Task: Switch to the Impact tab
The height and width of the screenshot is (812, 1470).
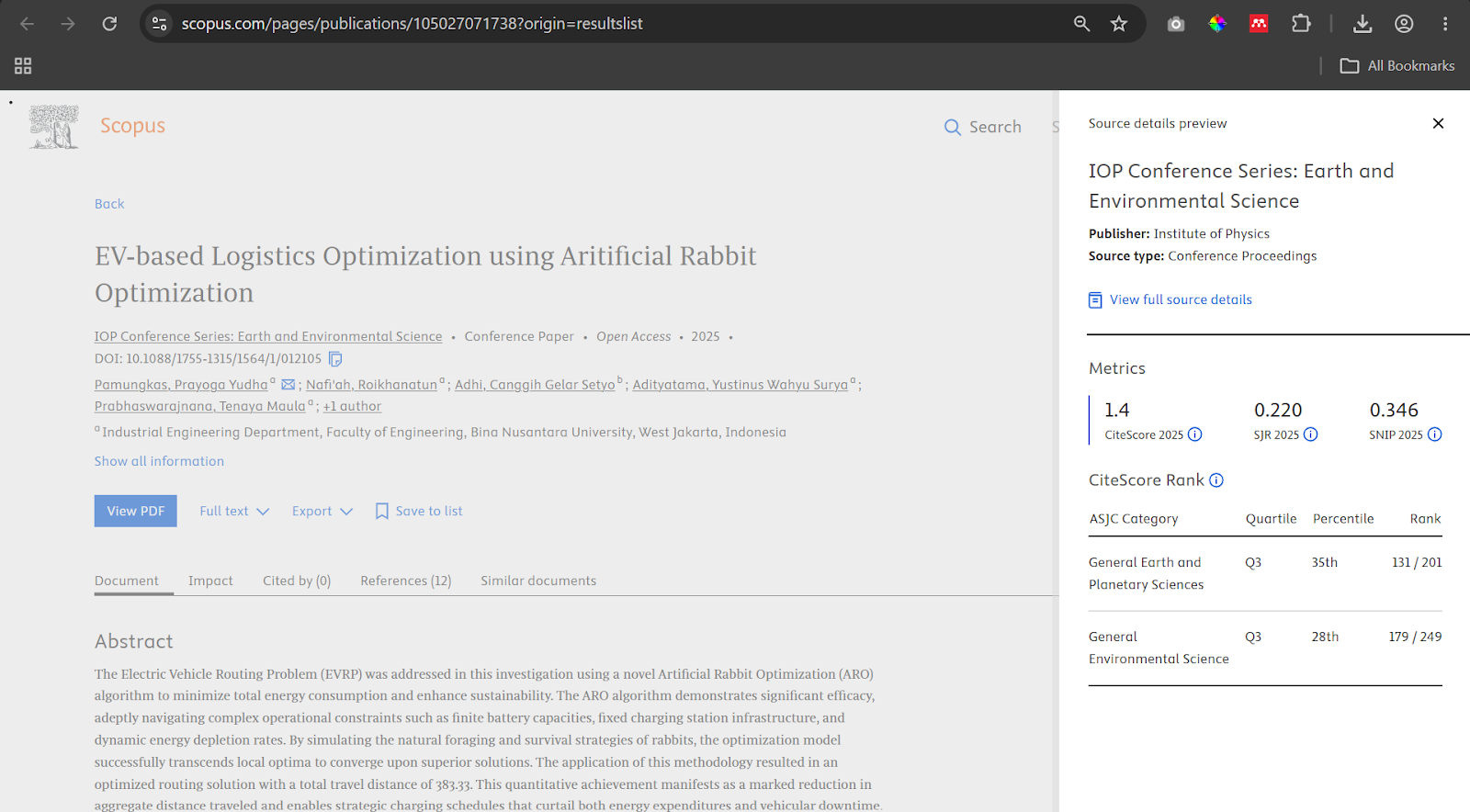Action: [210, 581]
